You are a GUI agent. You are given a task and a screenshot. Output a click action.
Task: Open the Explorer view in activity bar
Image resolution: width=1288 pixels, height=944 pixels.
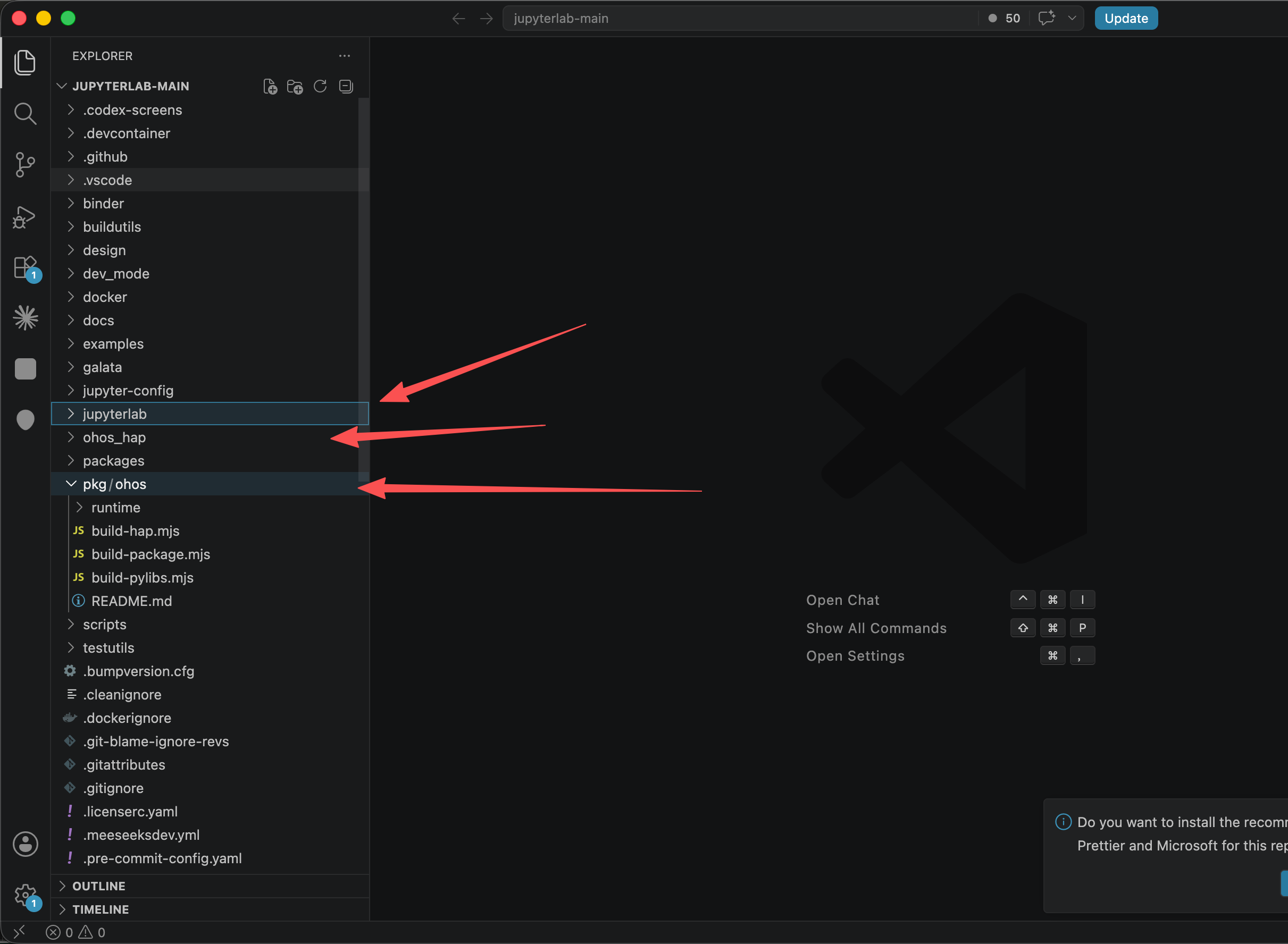(25, 62)
